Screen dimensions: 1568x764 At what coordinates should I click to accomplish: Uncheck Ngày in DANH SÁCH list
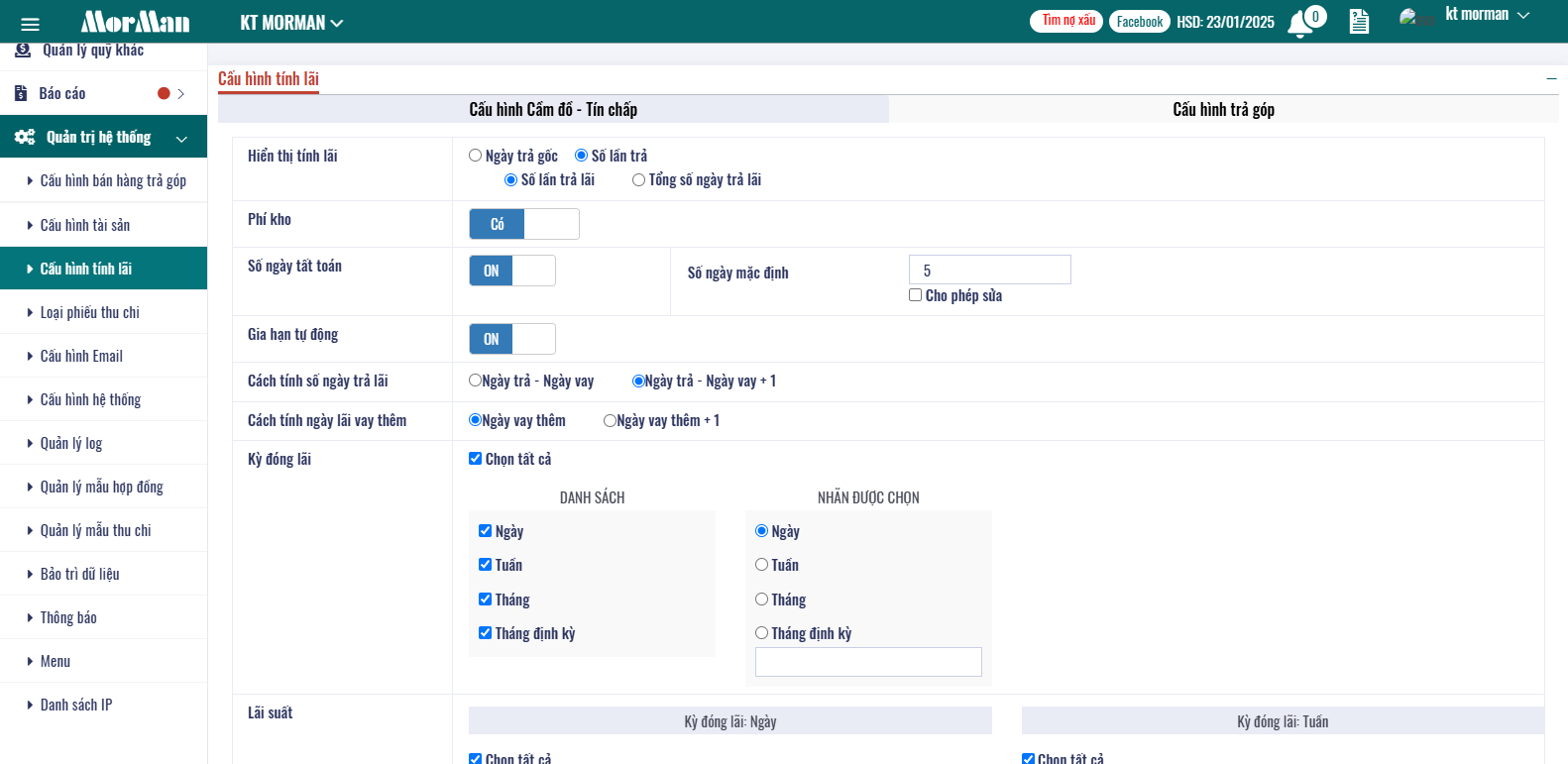coord(486,531)
